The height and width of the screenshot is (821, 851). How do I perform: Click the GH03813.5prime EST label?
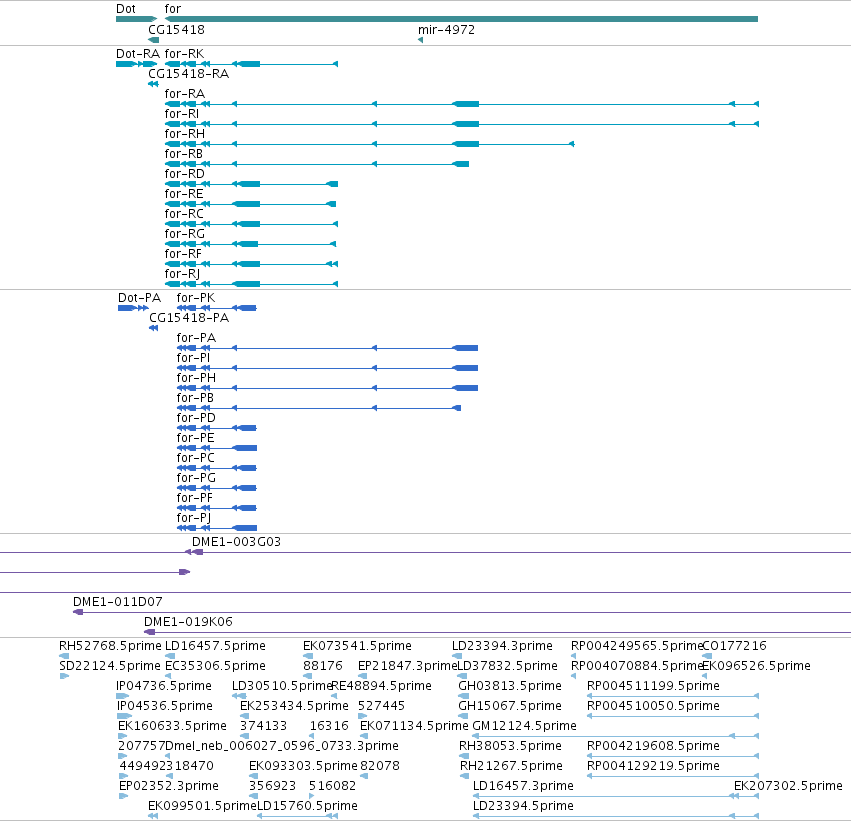coord(510,686)
